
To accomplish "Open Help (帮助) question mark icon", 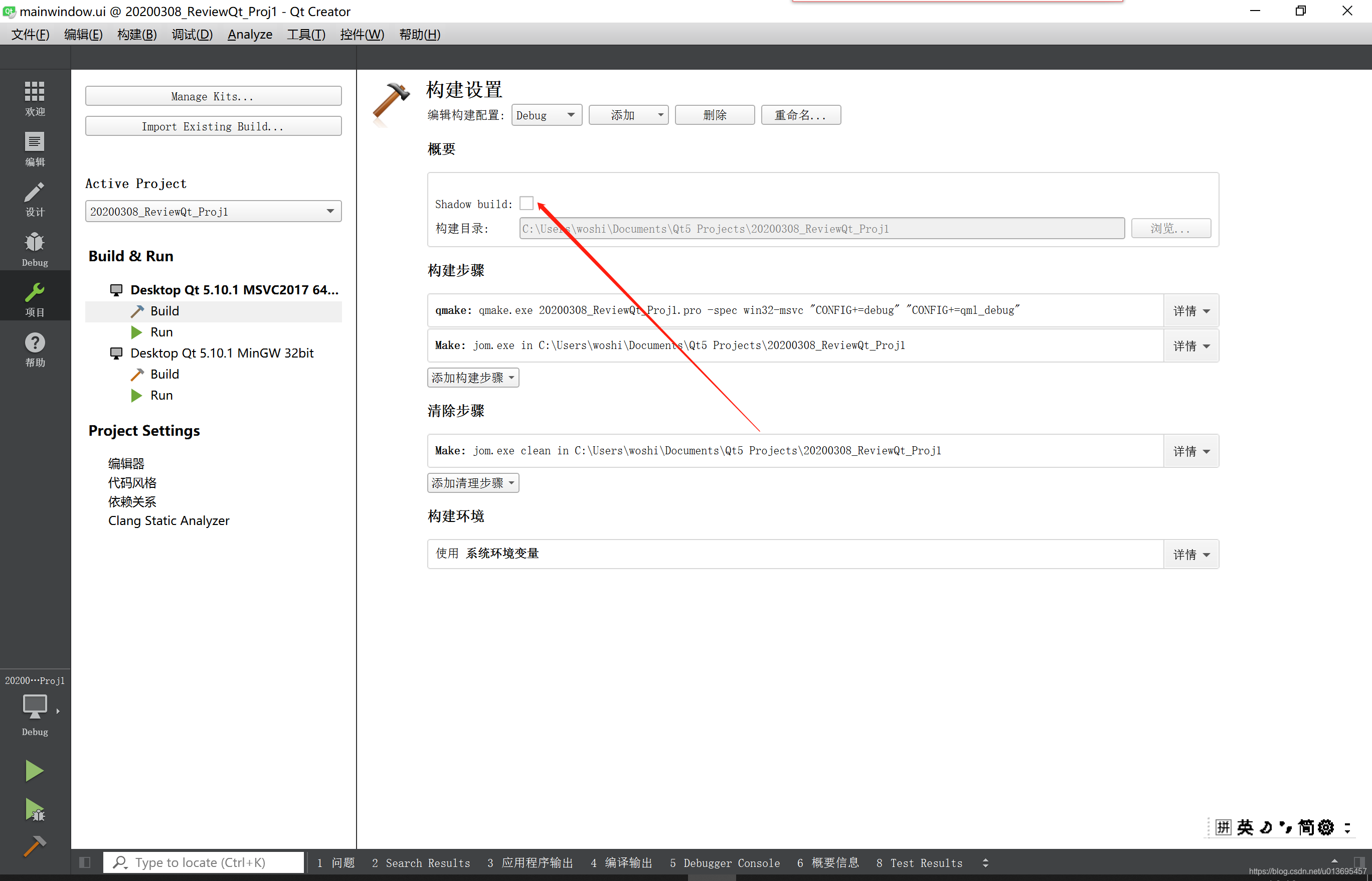I will [x=34, y=349].
